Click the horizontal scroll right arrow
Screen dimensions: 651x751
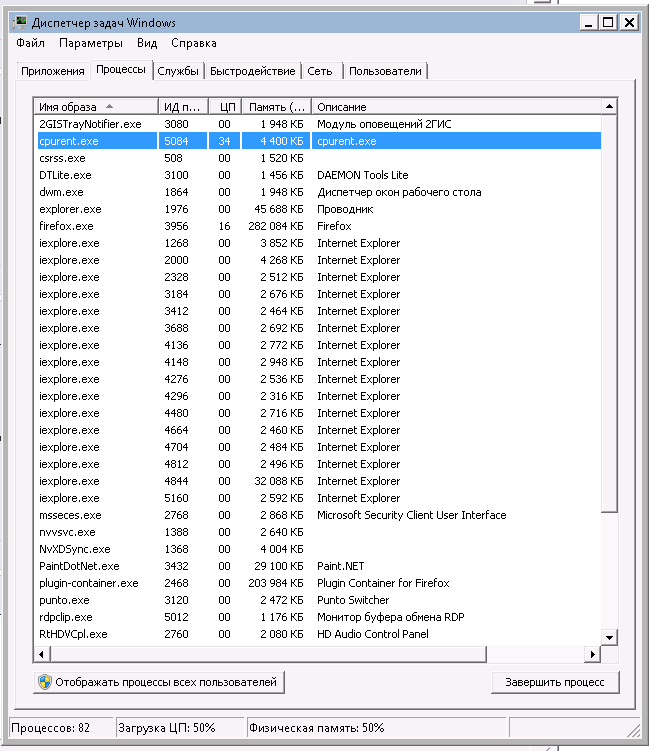593,653
